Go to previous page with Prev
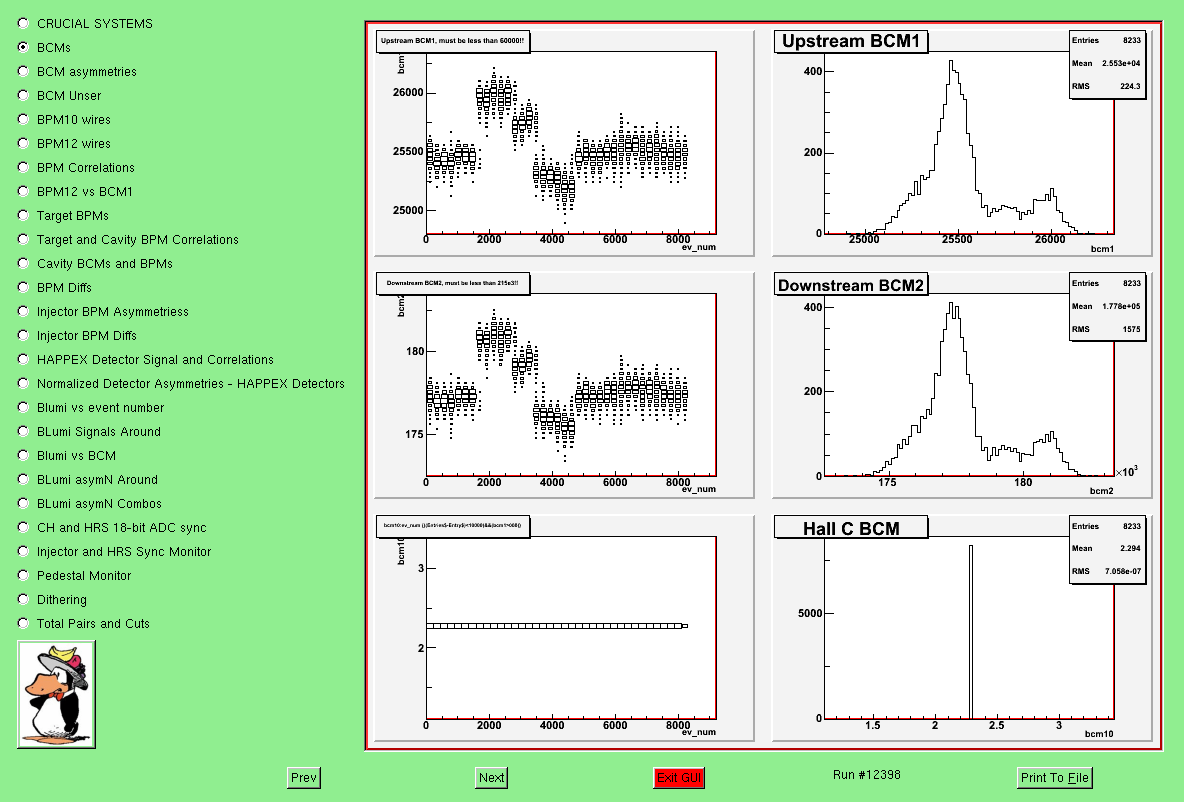This screenshot has height=802, width=1184. [304, 778]
